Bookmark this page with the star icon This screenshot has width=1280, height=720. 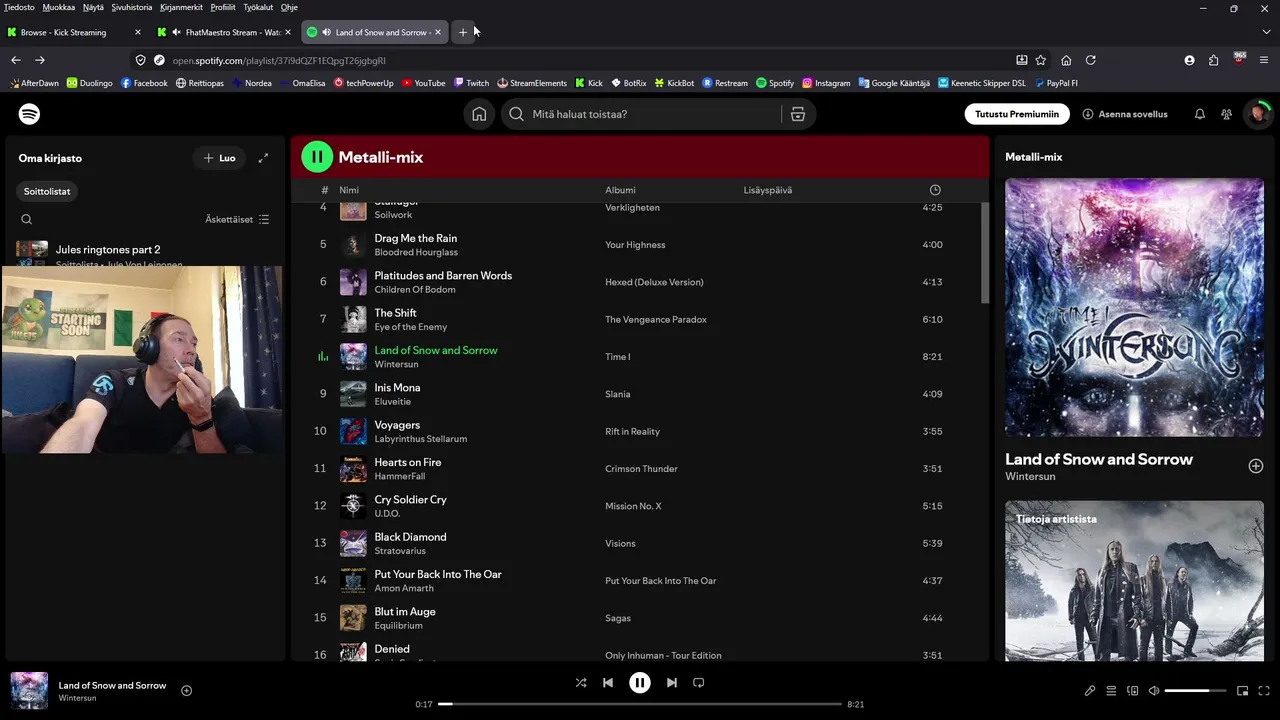1041,60
